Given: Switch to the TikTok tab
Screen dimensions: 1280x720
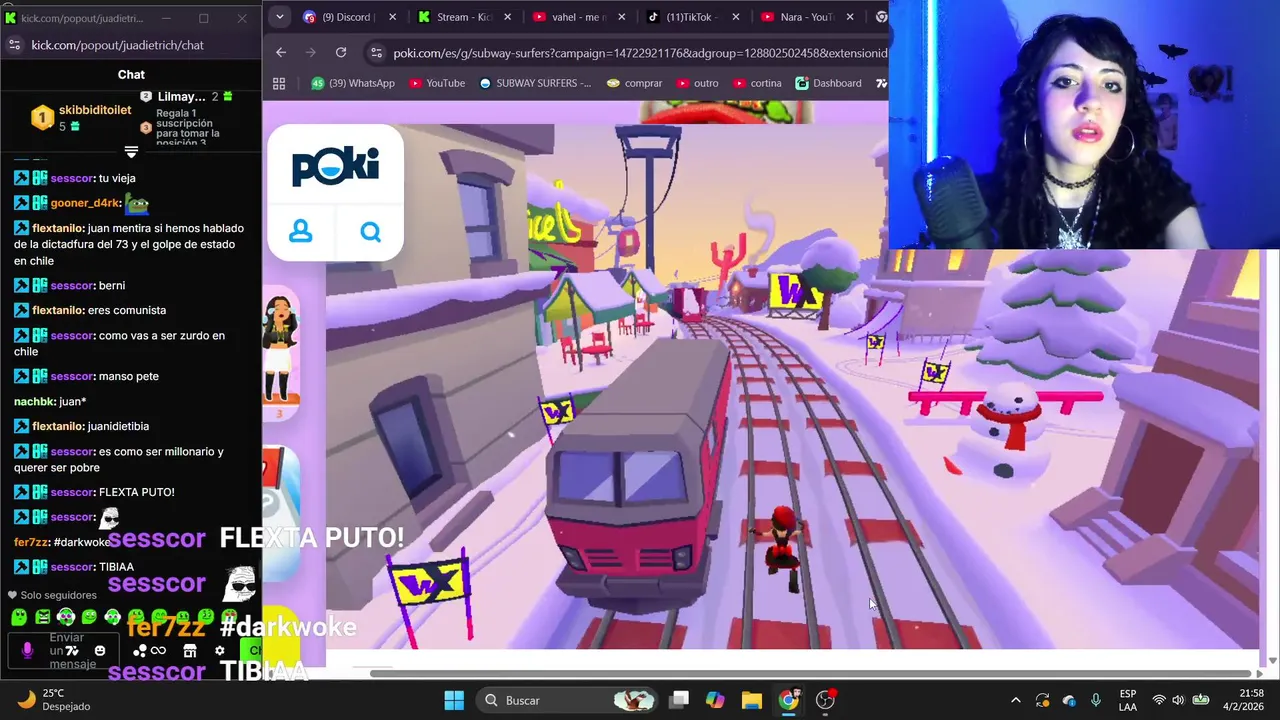Looking at the screenshot, I should [x=683, y=17].
